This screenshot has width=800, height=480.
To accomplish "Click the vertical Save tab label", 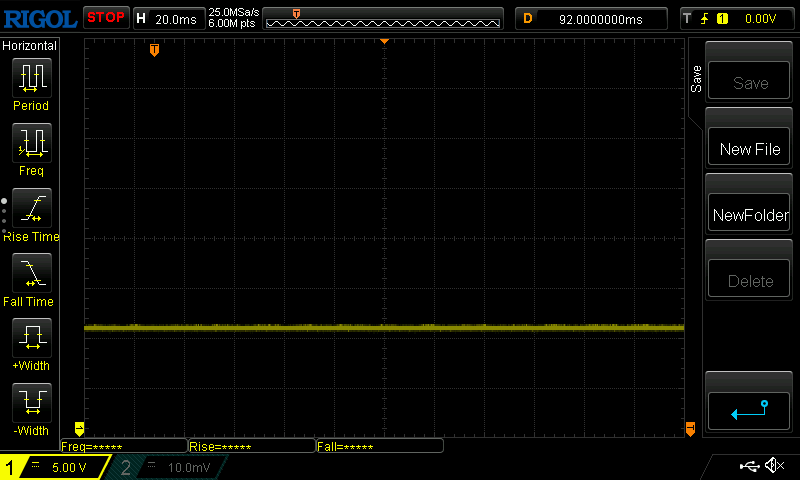I will 696,79.
